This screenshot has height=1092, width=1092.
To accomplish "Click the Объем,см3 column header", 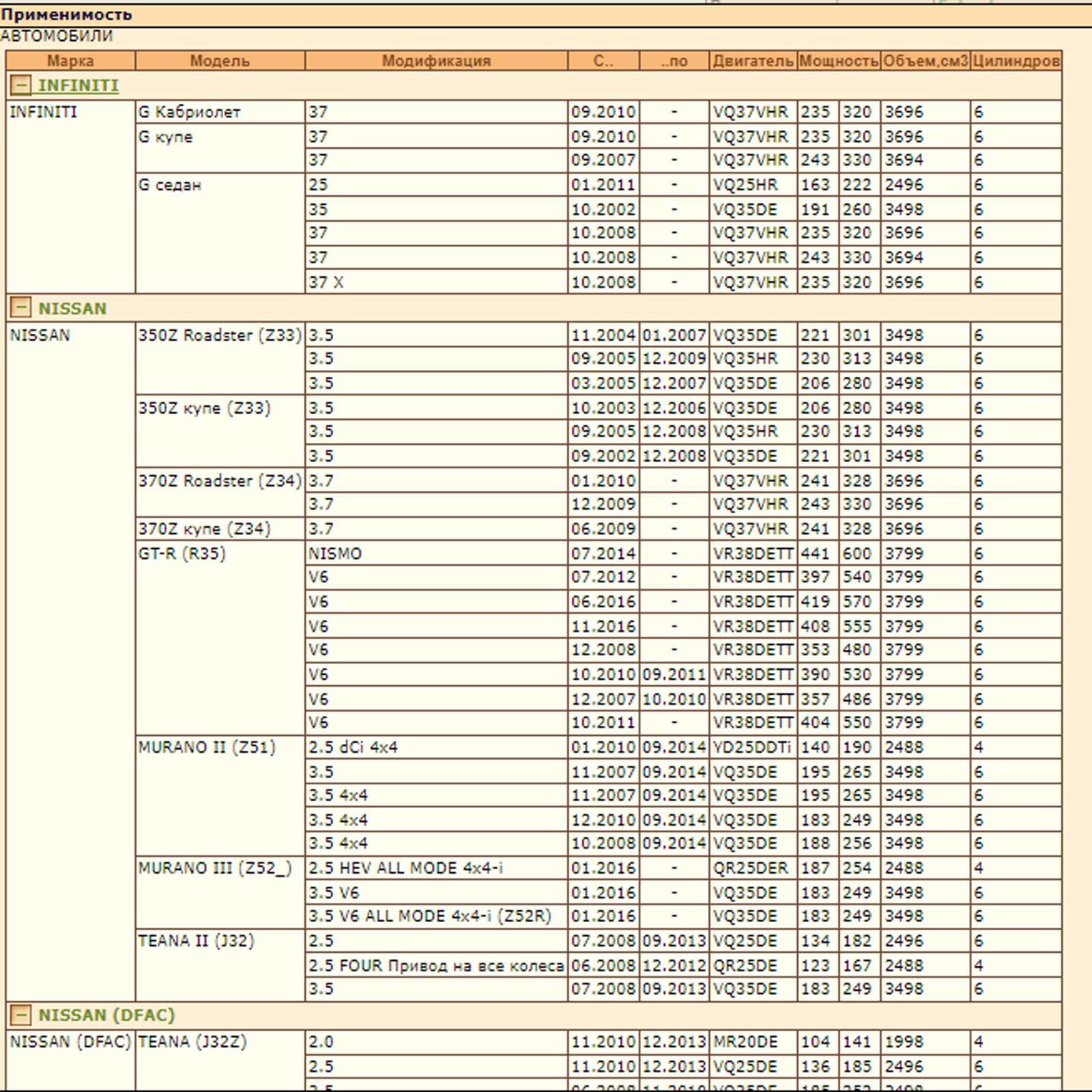I will [x=925, y=61].
